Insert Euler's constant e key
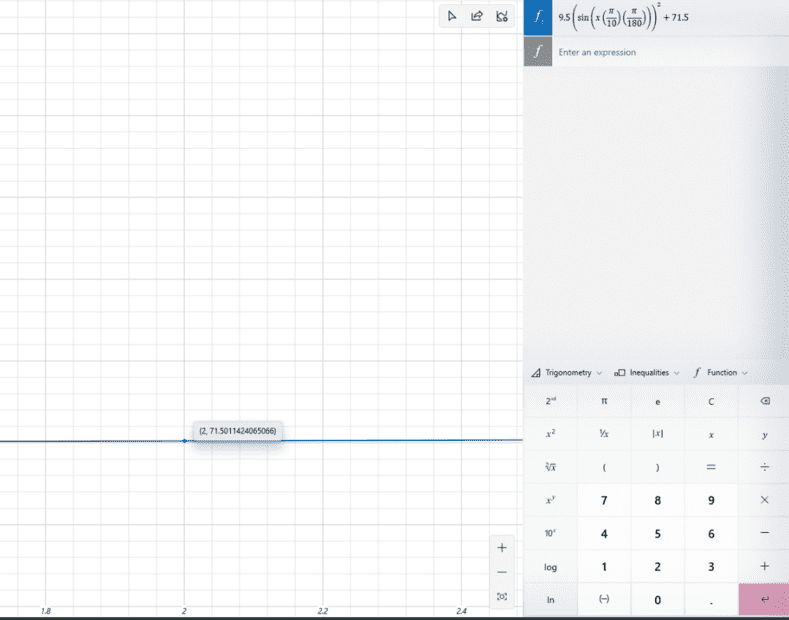Image resolution: width=789 pixels, height=620 pixels. click(657, 402)
